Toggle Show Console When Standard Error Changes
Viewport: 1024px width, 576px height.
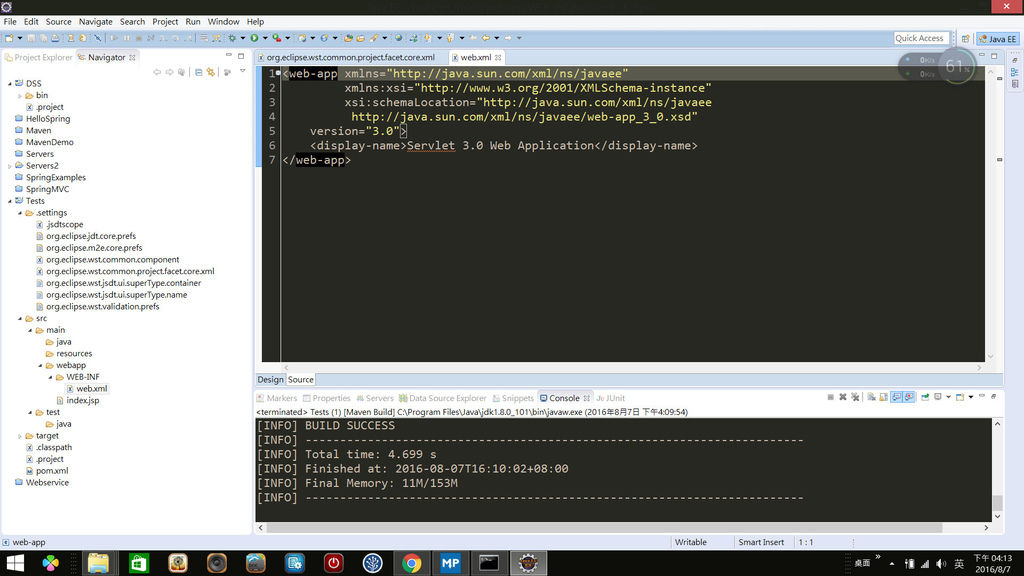tap(908, 397)
